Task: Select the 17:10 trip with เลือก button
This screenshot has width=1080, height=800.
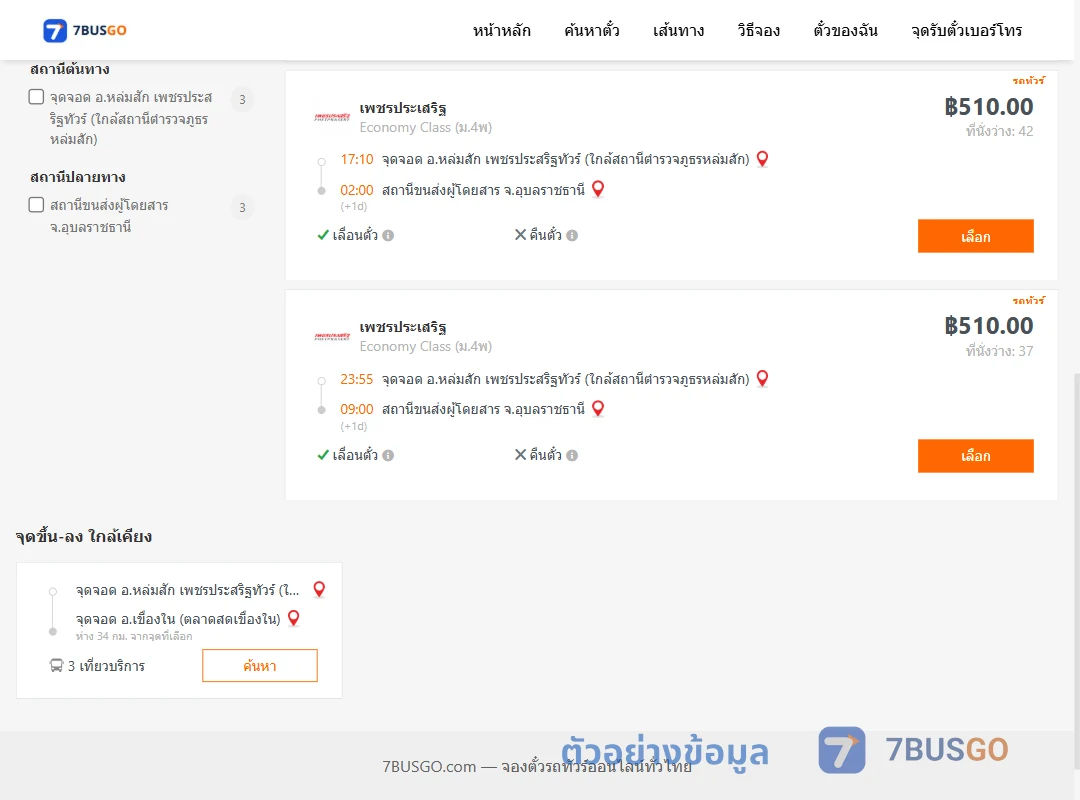Action: (x=975, y=236)
